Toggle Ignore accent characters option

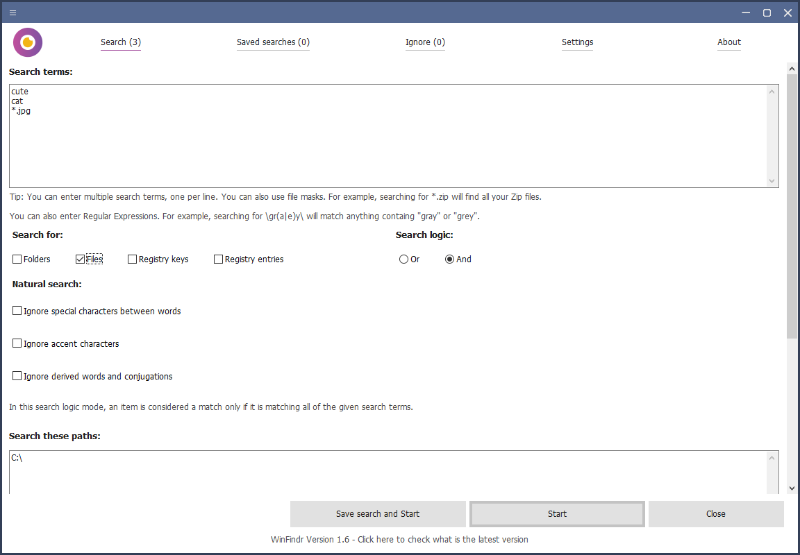[x=17, y=344]
